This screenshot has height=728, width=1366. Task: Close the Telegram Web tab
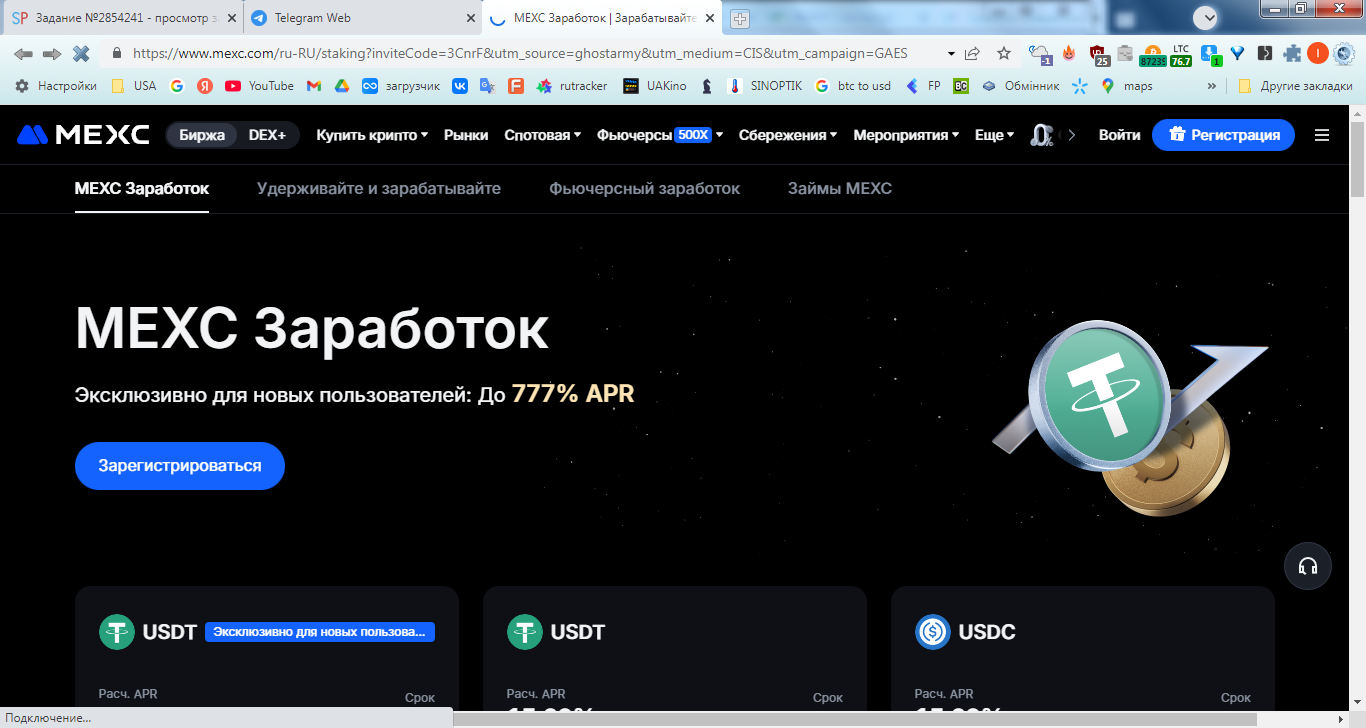coord(471,18)
